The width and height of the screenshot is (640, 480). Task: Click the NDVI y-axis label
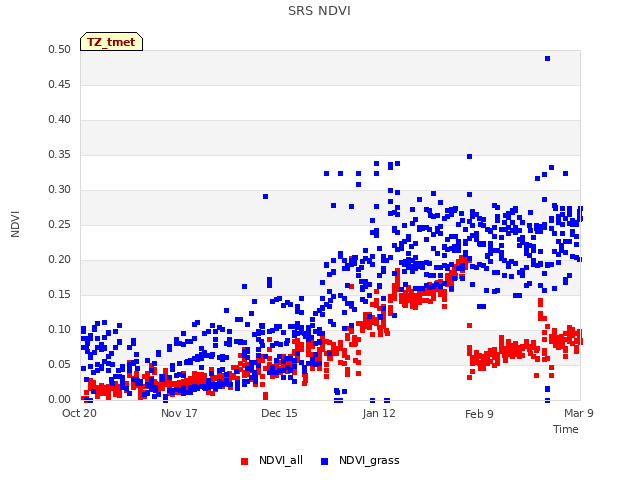(x=15, y=224)
